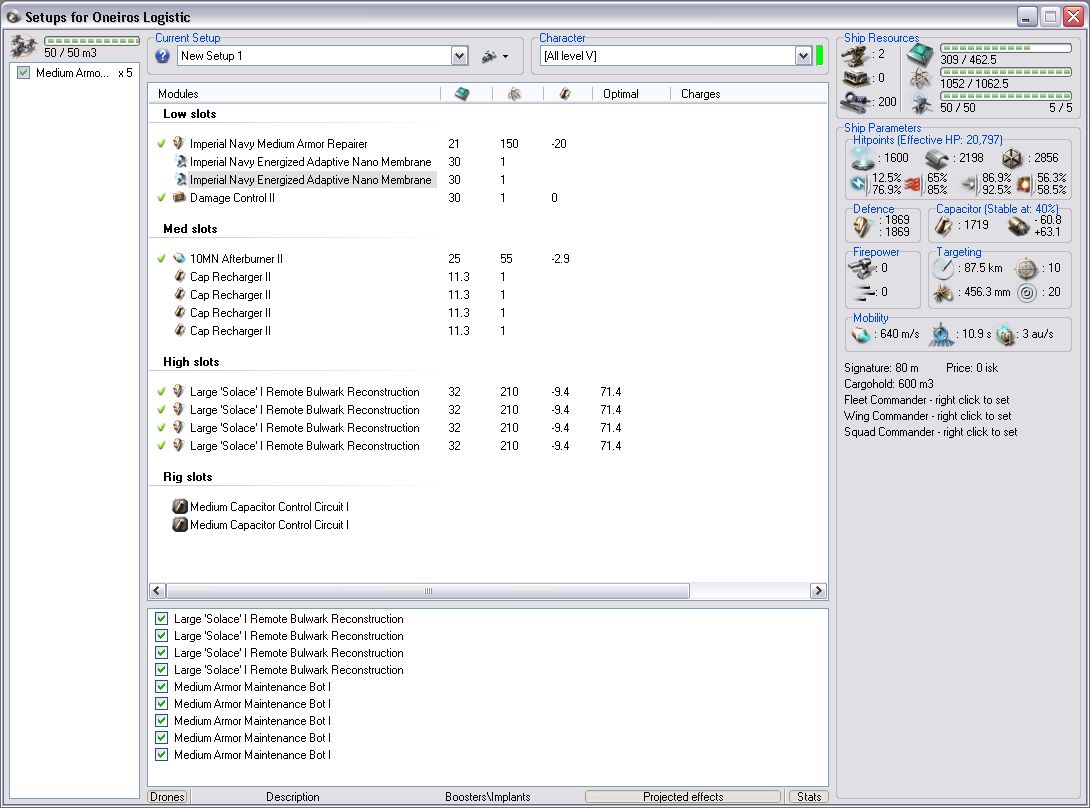Click the armor hitpoints icon showing 2198
Viewport: 1090px width, 808px height.
pos(937,159)
